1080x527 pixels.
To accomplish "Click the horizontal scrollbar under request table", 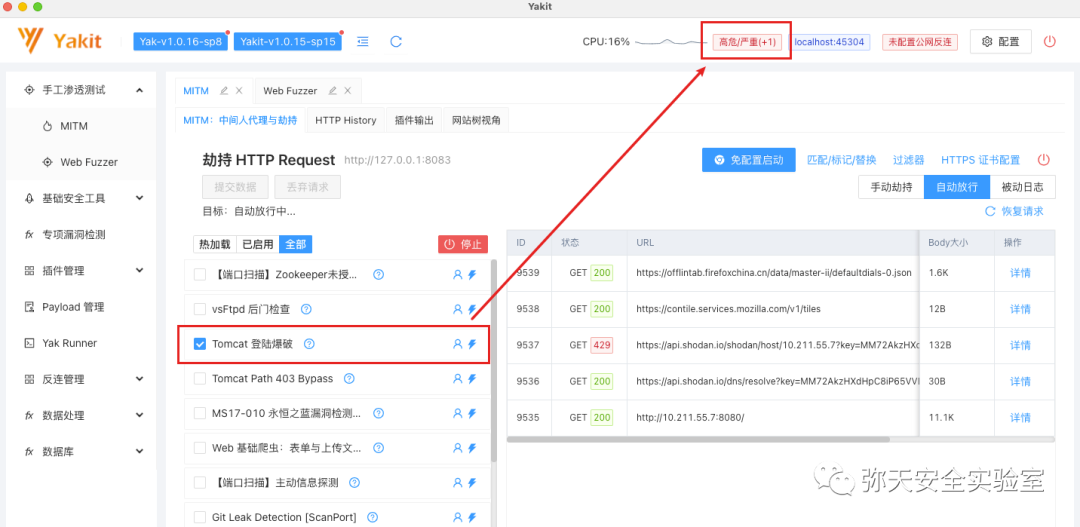I will tap(698, 439).
